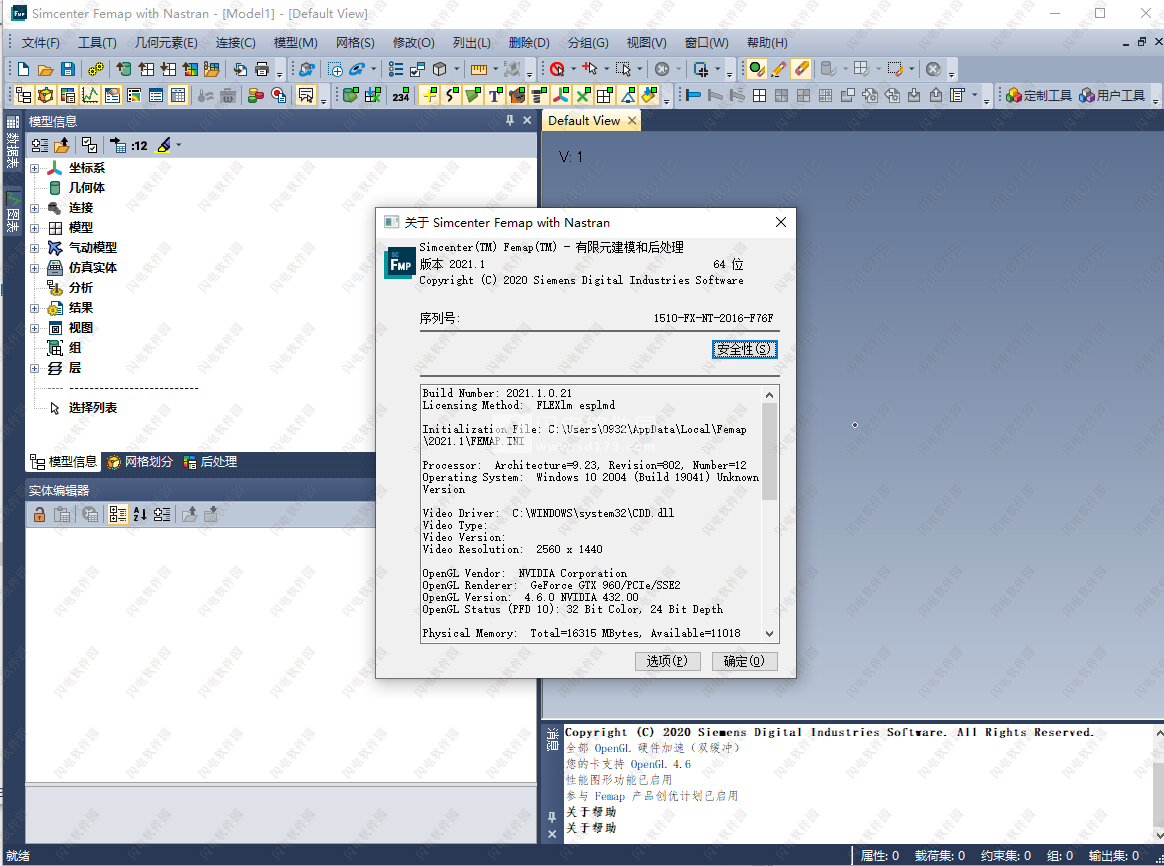This screenshot has width=1164, height=866.
Task: Toggle the Data Table pane icon
Action: [178, 95]
